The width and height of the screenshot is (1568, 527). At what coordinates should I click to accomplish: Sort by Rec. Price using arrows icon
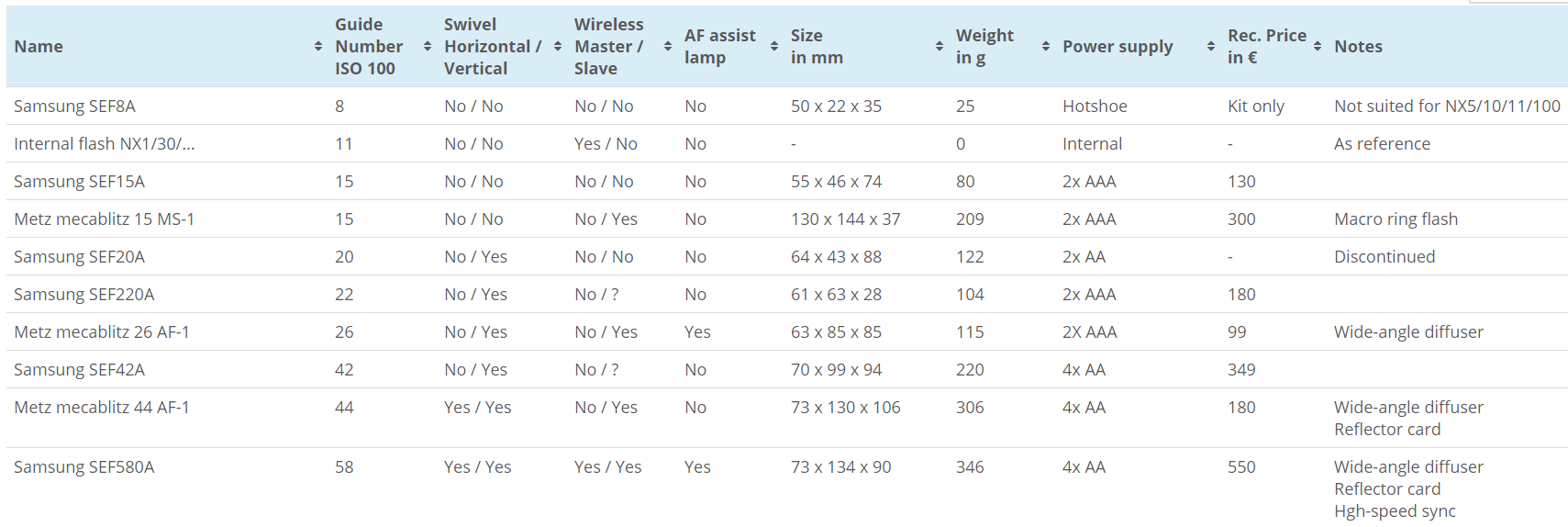[1317, 47]
